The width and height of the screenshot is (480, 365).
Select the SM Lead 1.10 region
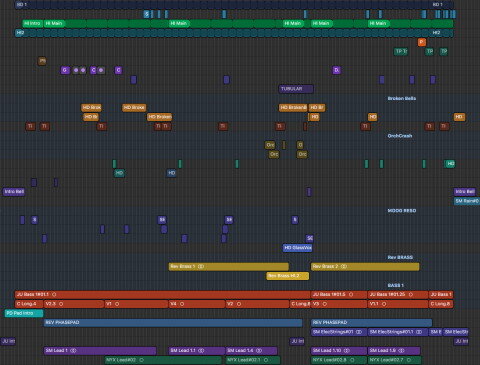point(339,351)
